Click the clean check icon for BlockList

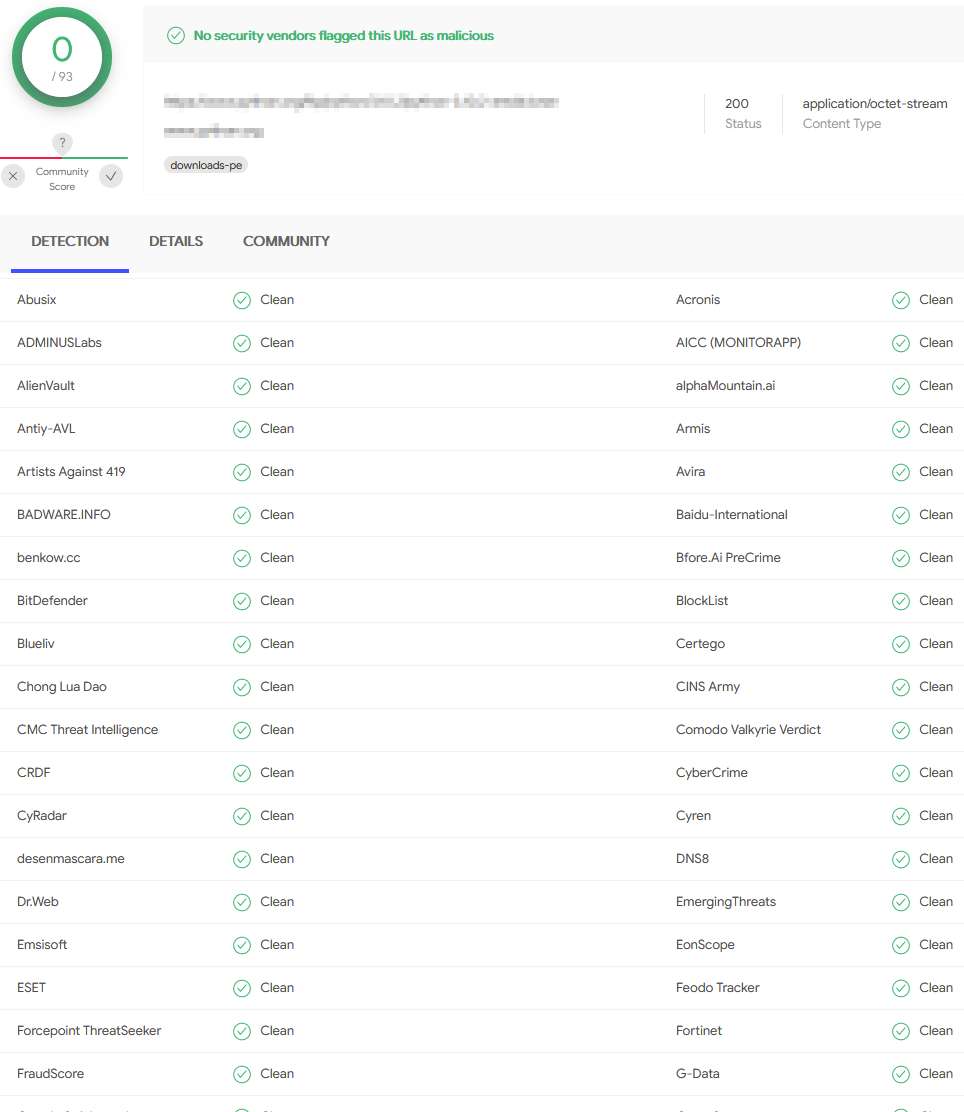click(x=901, y=601)
